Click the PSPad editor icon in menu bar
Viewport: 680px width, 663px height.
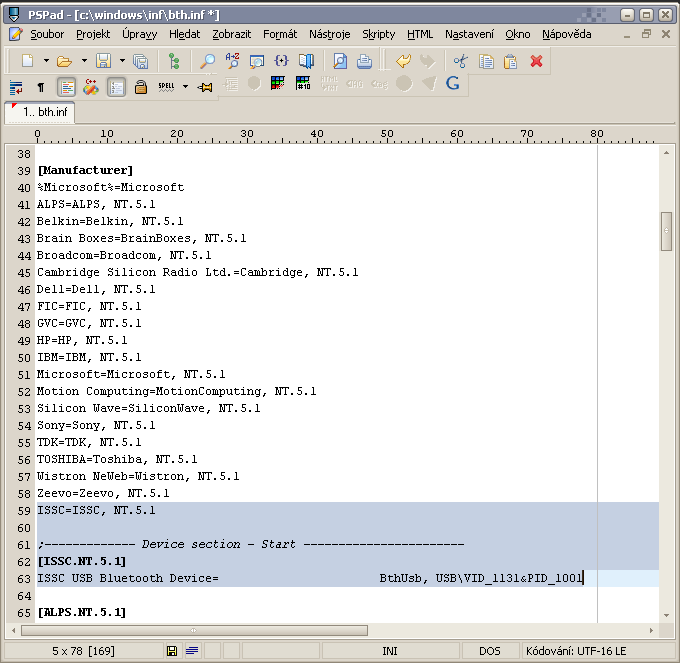(16, 34)
